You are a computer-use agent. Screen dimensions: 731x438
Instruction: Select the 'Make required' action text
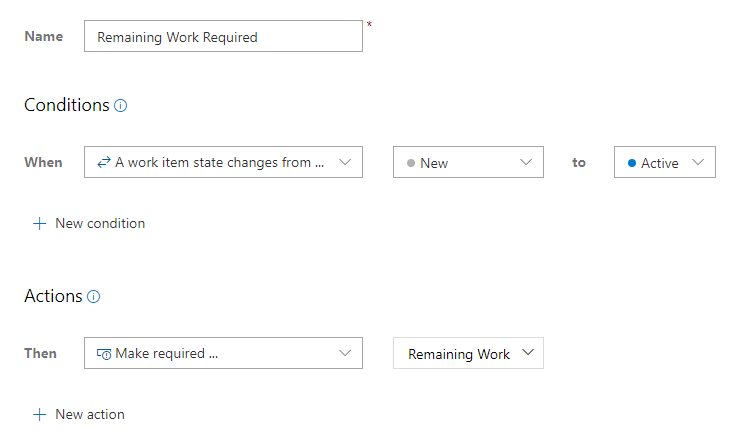pyautogui.click(x=166, y=353)
